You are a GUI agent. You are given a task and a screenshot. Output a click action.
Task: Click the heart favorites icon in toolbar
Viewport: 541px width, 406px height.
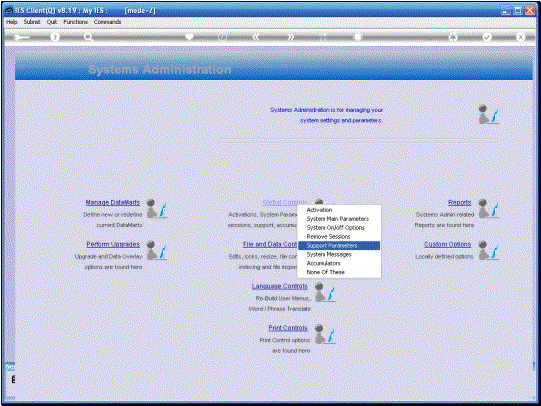pyautogui.click(x=189, y=37)
